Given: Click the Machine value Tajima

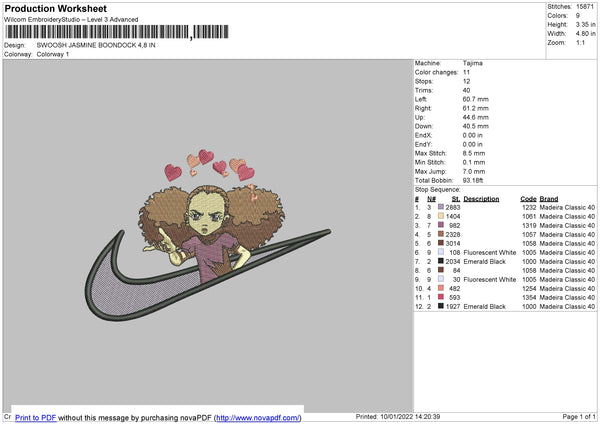Looking at the screenshot, I should pyautogui.click(x=473, y=63).
